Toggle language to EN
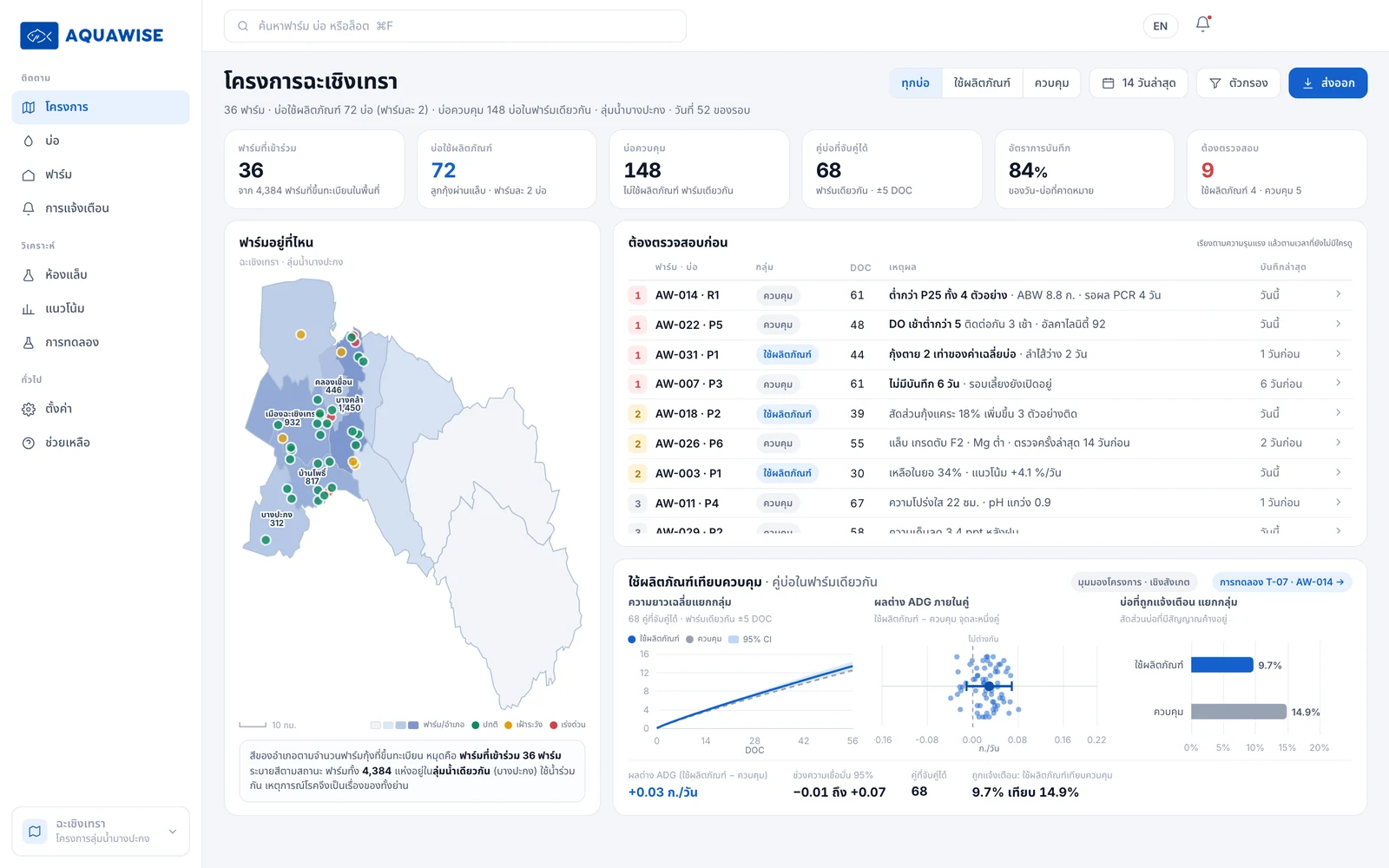The width and height of the screenshot is (1389, 868). pos(1161,26)
